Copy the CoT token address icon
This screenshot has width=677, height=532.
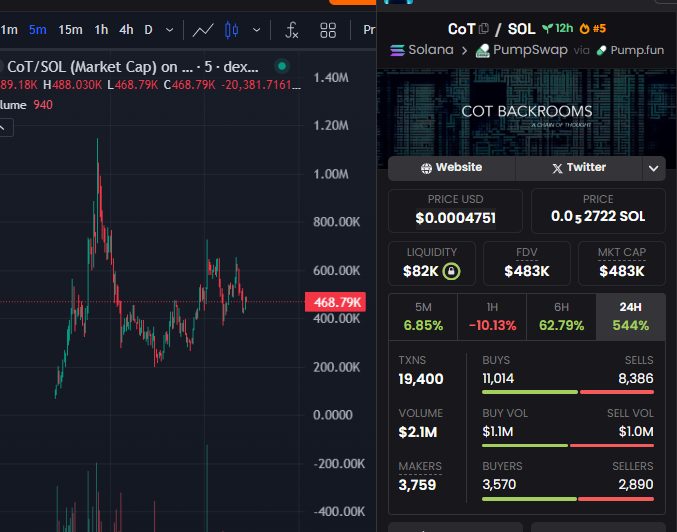pyautogui.click(x=484, y=29)
